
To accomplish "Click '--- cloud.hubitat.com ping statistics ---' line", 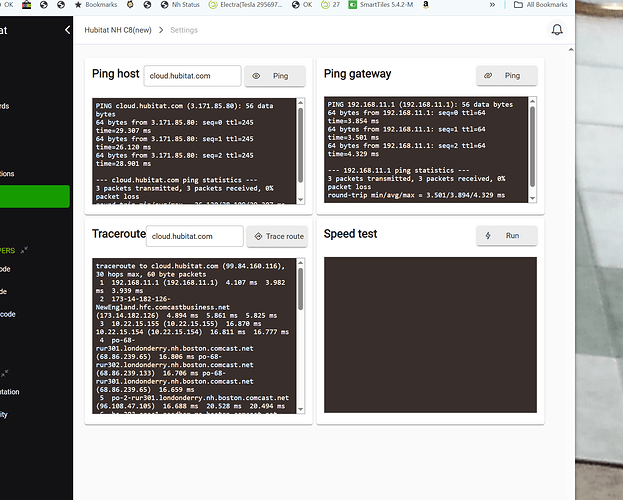I will [176, 180].
